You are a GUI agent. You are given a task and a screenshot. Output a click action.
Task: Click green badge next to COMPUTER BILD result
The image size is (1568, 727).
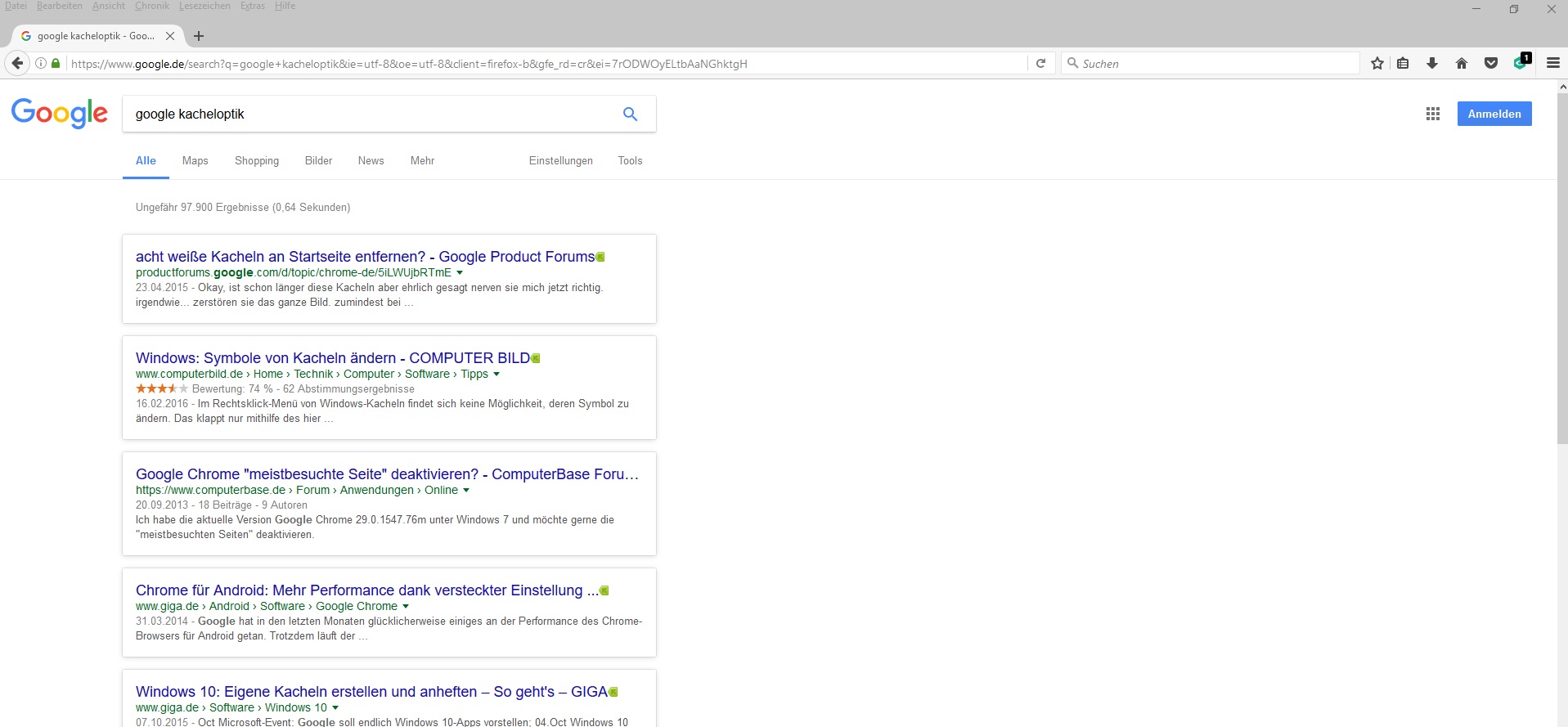pyautogui.click(x=536, y=358)
